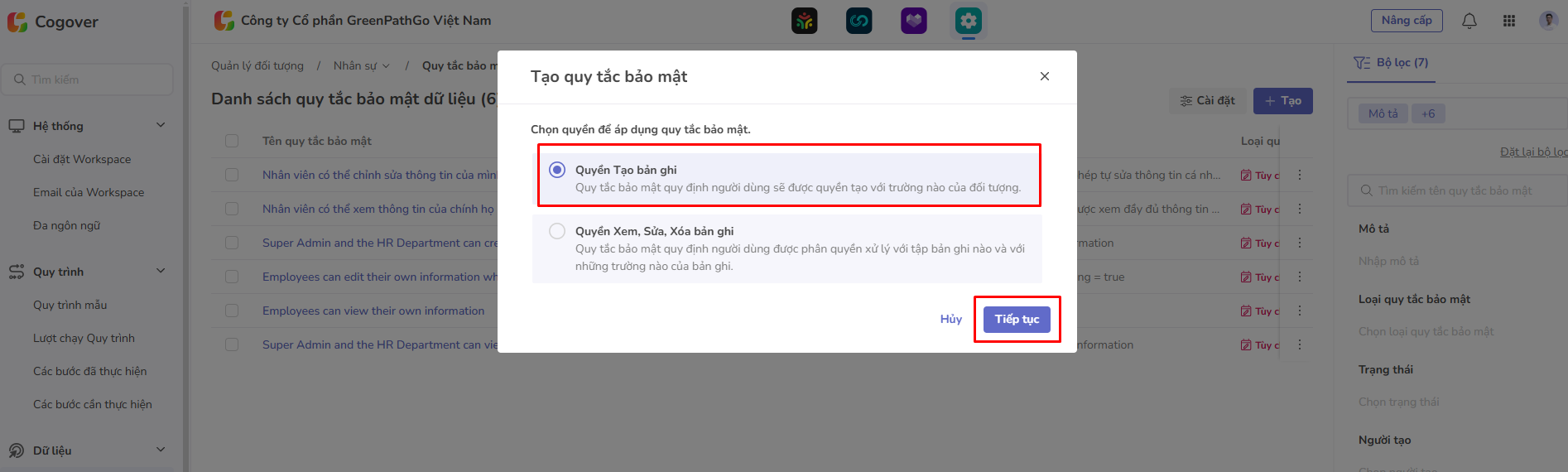The height and width of the screenshot is (472, 1568).
Task: Check row Super Admin and HR can cre
Action: pos(232,243)
